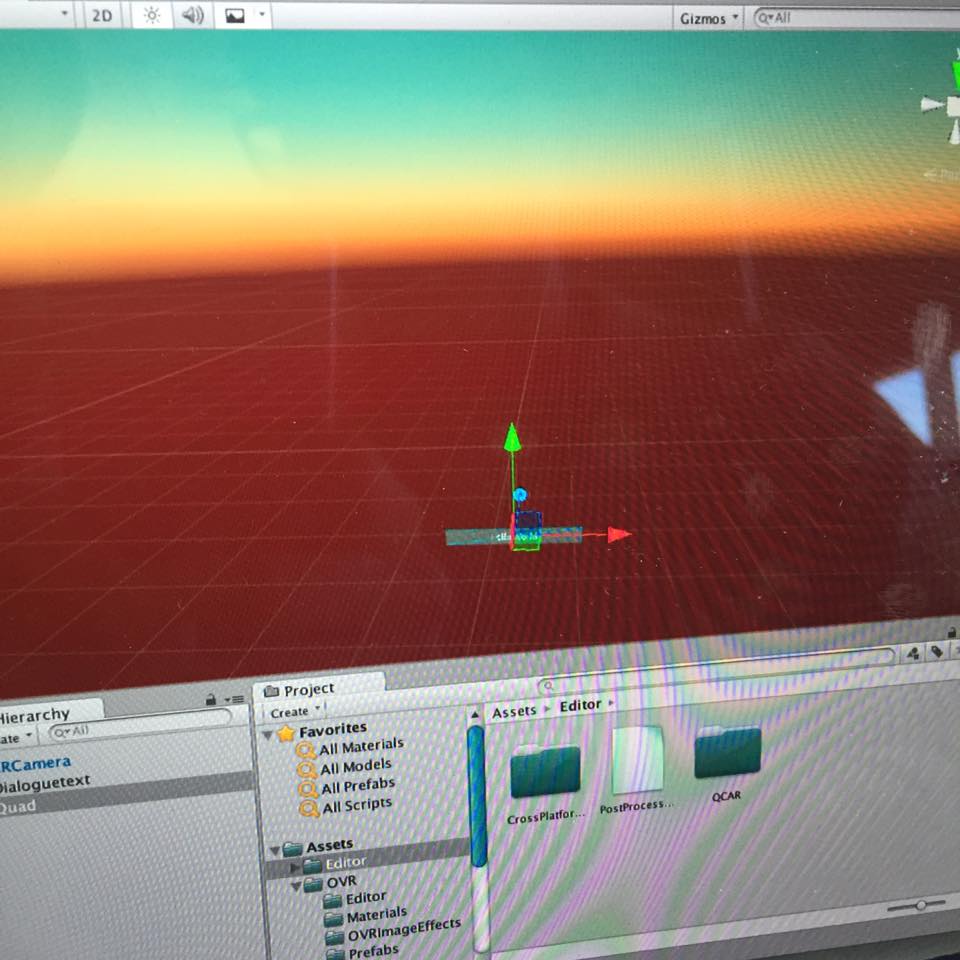Toggle scene lighting sun icon
The height and width of the screenshot is (960, 960).
[151, 15]
